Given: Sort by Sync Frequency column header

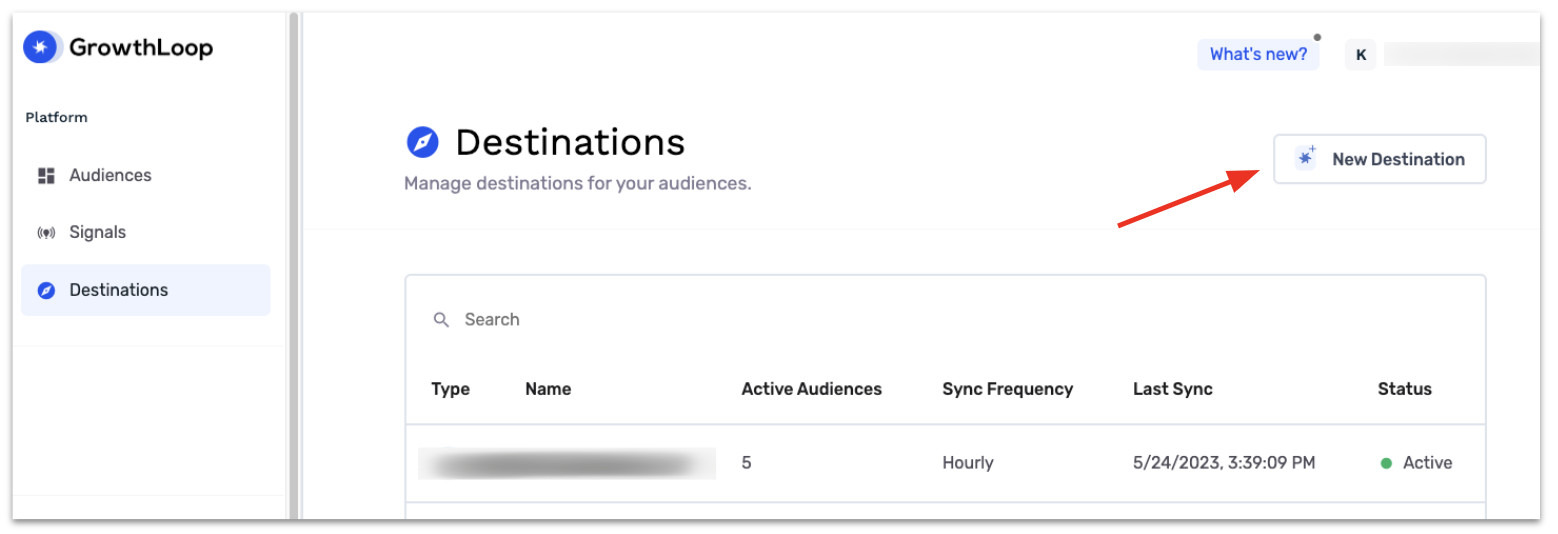Looking at the screenshot, I should pos(1007,389).
